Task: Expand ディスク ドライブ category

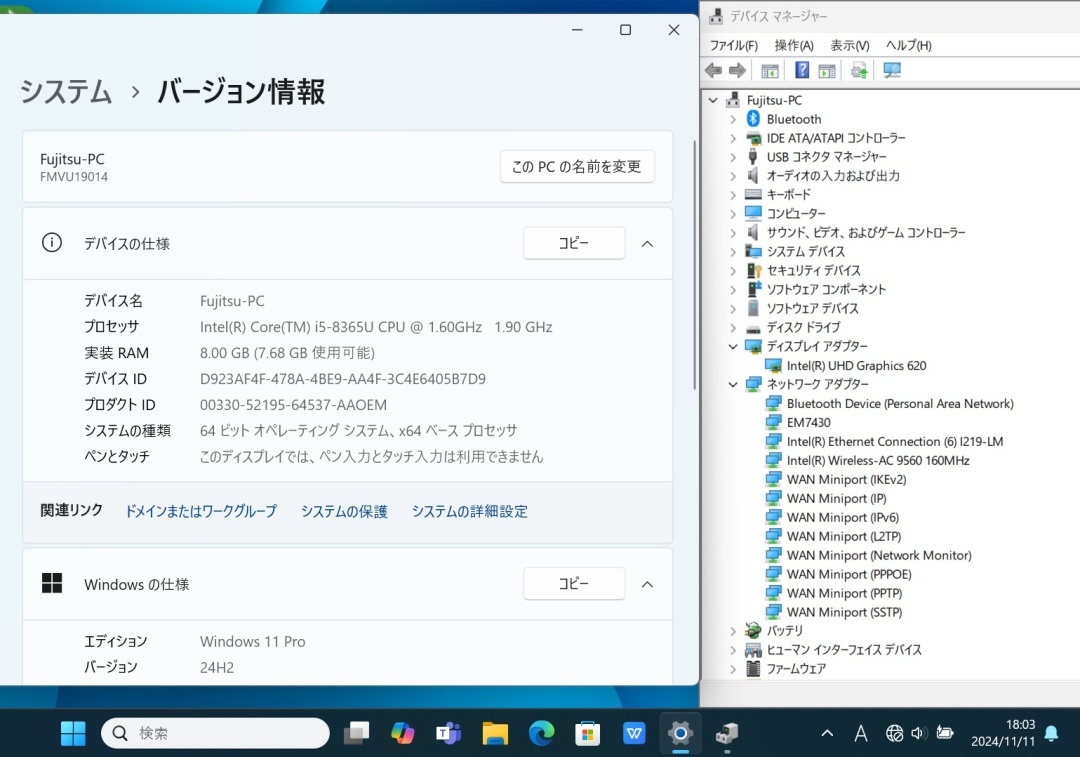Action: pyautogui.click(x=733, y=328)
